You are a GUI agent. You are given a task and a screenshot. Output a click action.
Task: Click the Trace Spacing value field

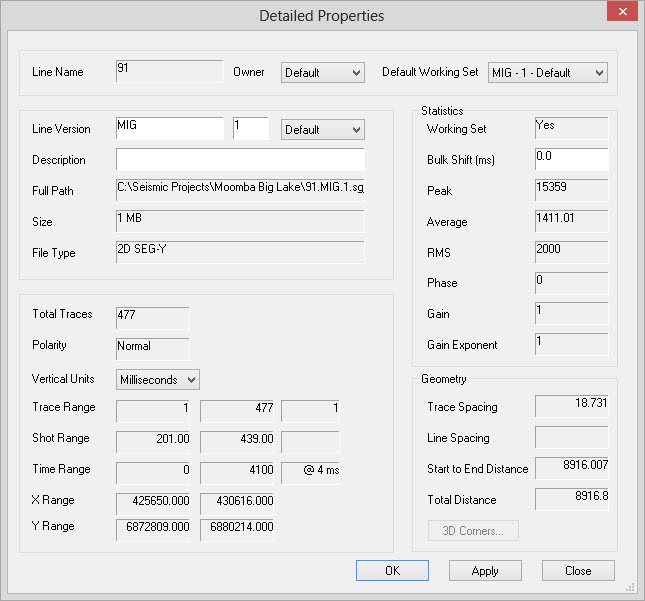571,407
